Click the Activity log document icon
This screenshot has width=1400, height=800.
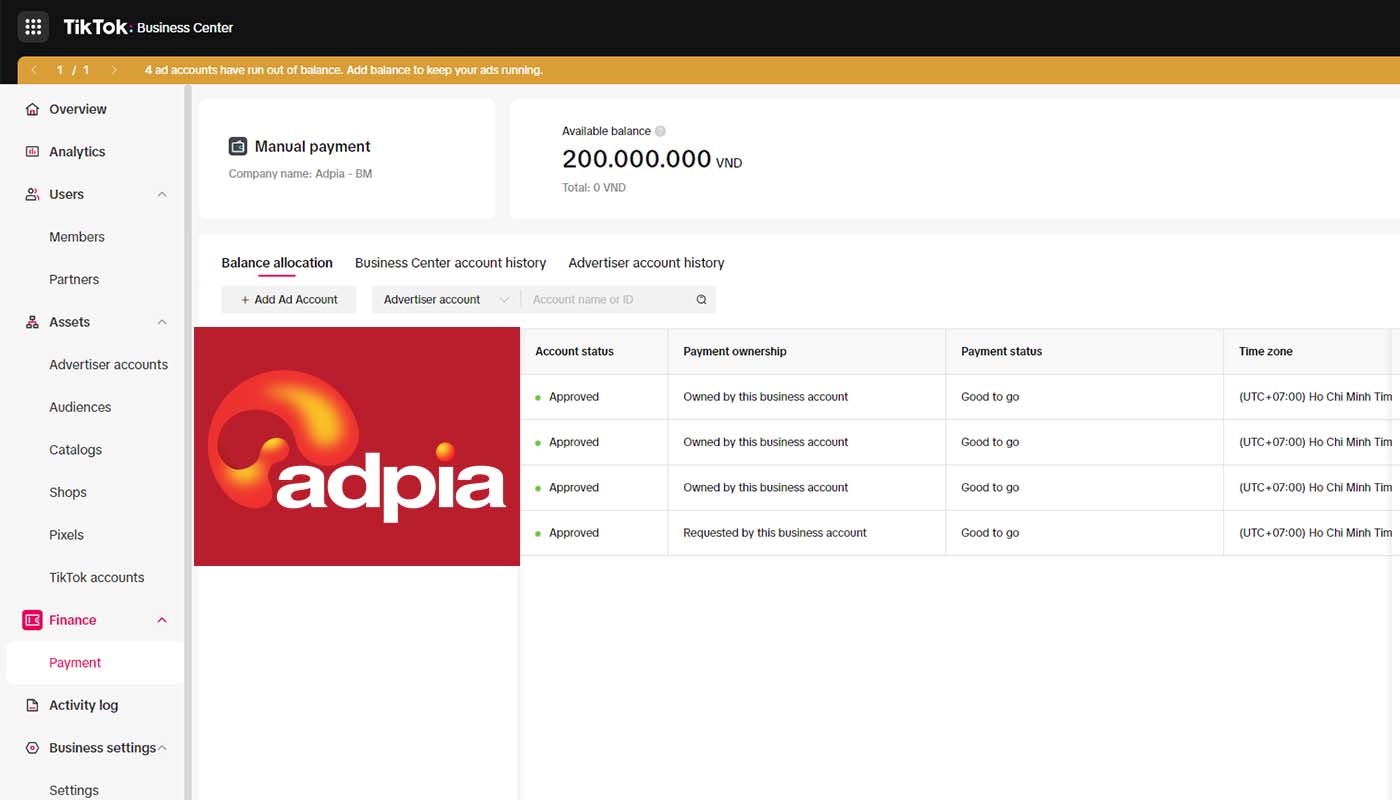coord(32,705)
